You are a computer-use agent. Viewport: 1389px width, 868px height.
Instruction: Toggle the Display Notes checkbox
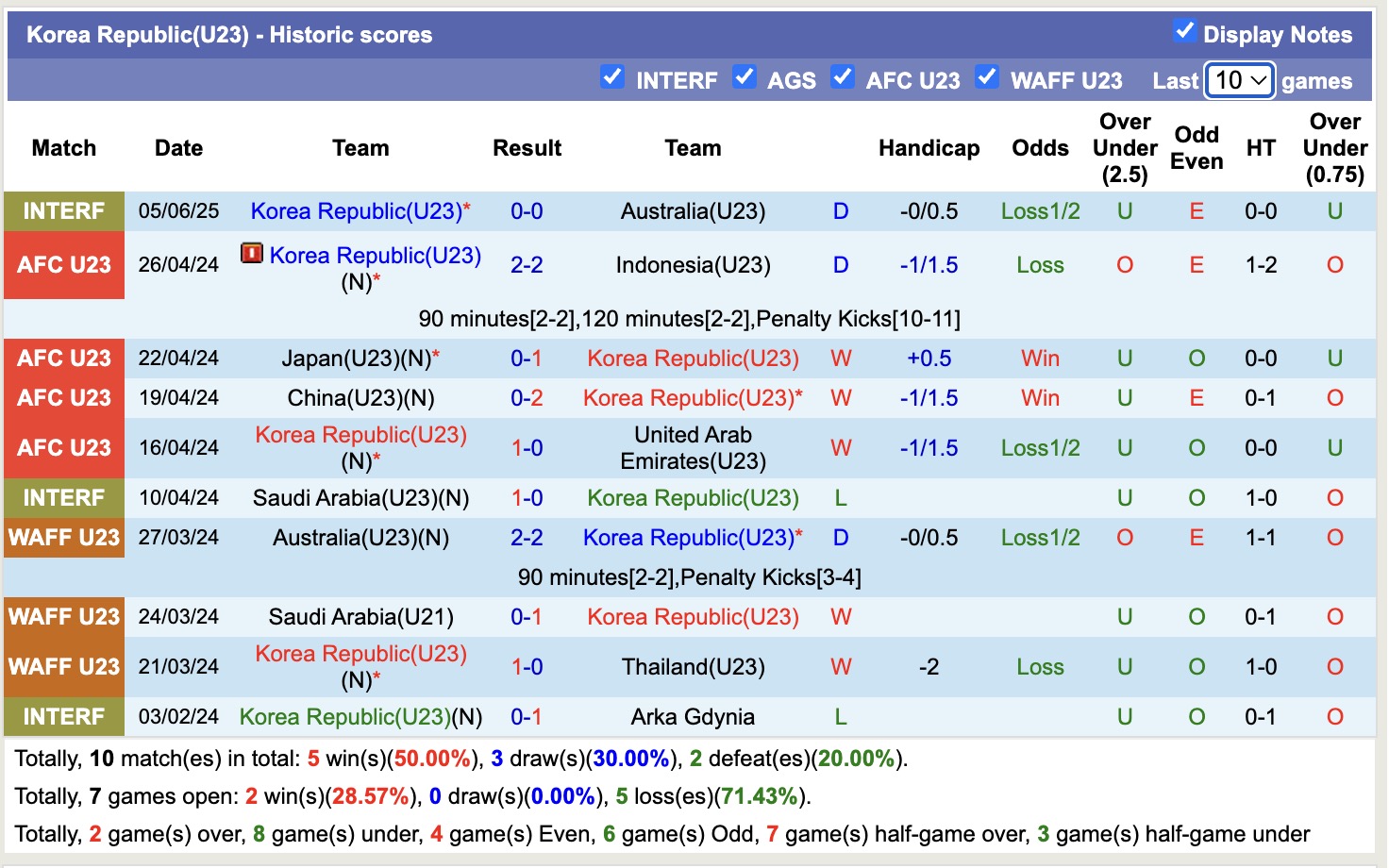[x=1184, y=31]
